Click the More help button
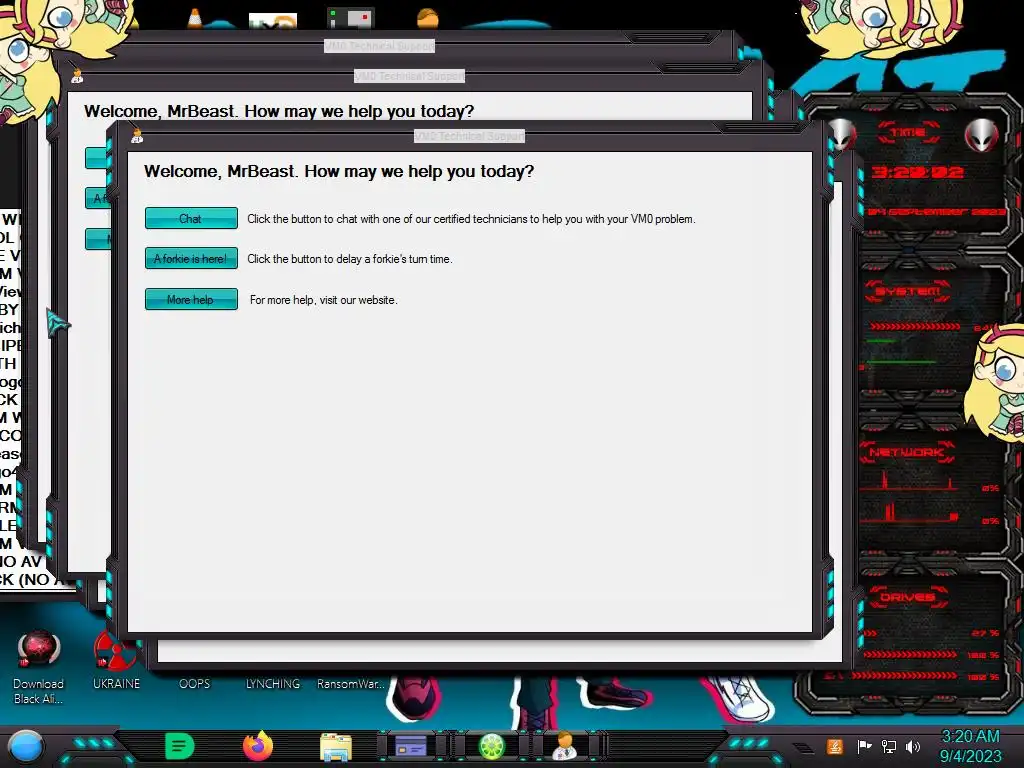The width and height of the screenshot is (1024, 768). 191,299
